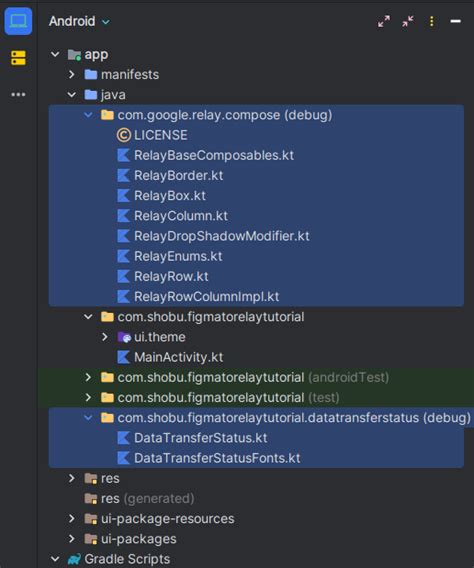Expand the ui-packages folder

click(72, 539)
